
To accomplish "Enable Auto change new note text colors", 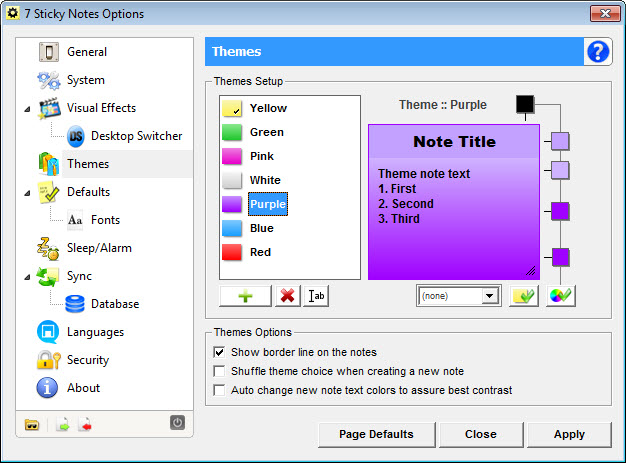I will 220,390.
